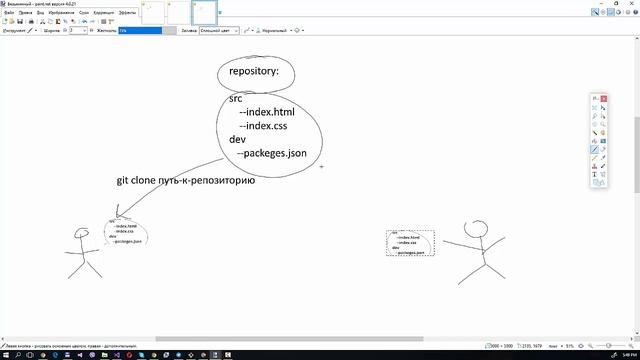
Task: Select the Lasso Select tool
Action: pos(595,116)
